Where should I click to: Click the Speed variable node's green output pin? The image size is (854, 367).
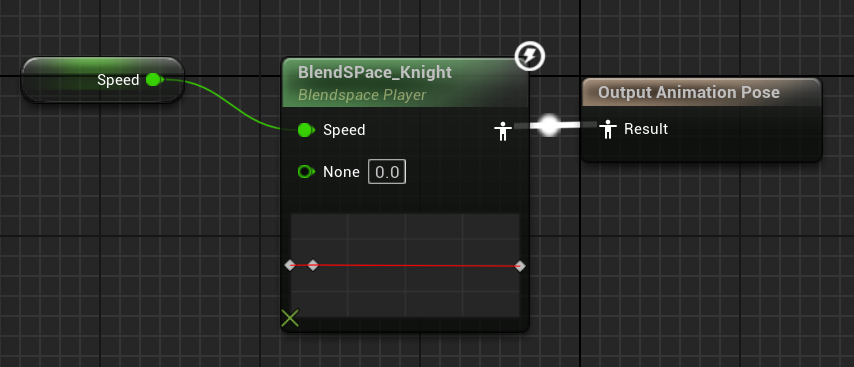click(x=155, y=80)
